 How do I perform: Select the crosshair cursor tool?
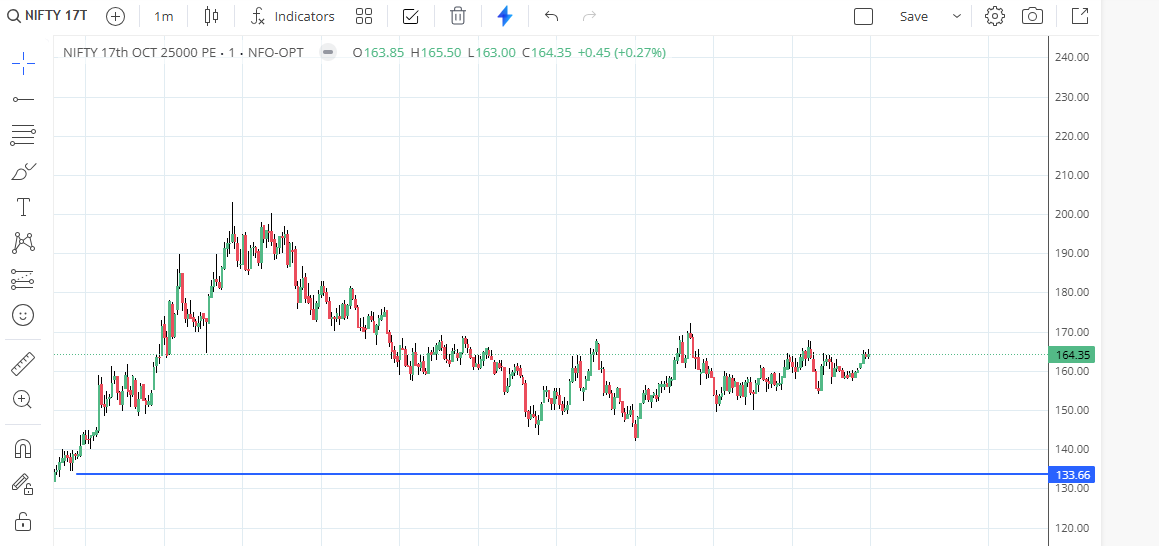point(23,64)
